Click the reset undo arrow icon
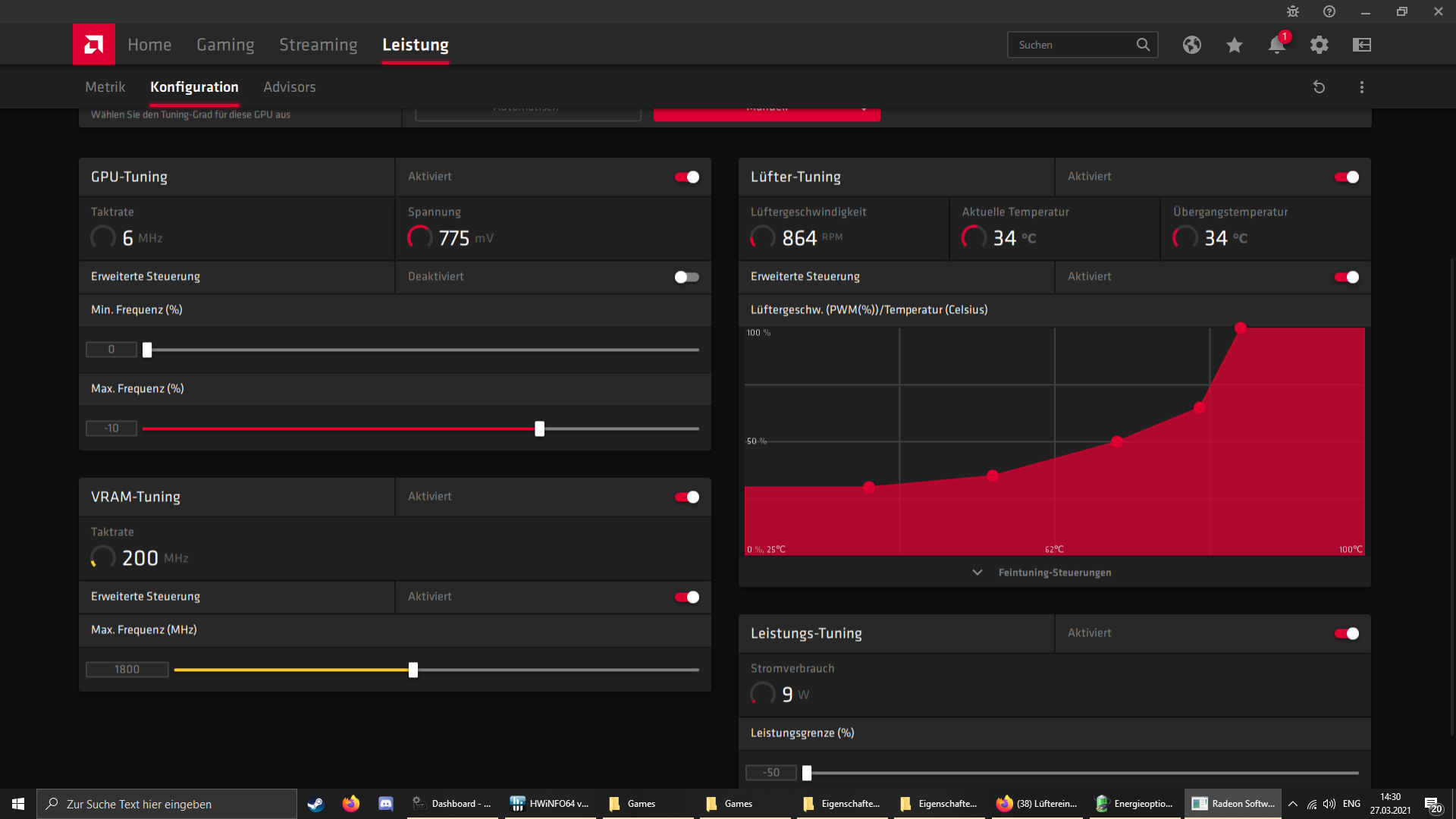This screenshot has height=819, width=1456. (1319, 87)
